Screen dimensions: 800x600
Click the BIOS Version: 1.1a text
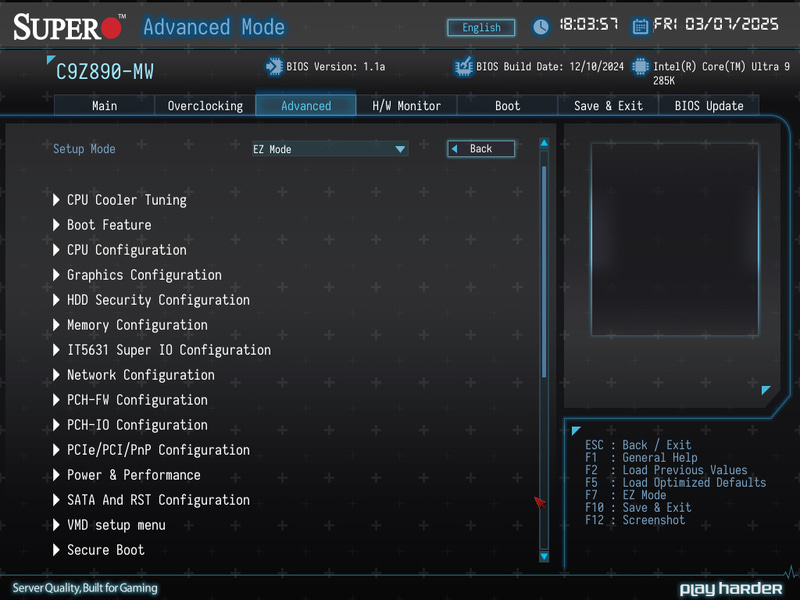pos(336,67)
